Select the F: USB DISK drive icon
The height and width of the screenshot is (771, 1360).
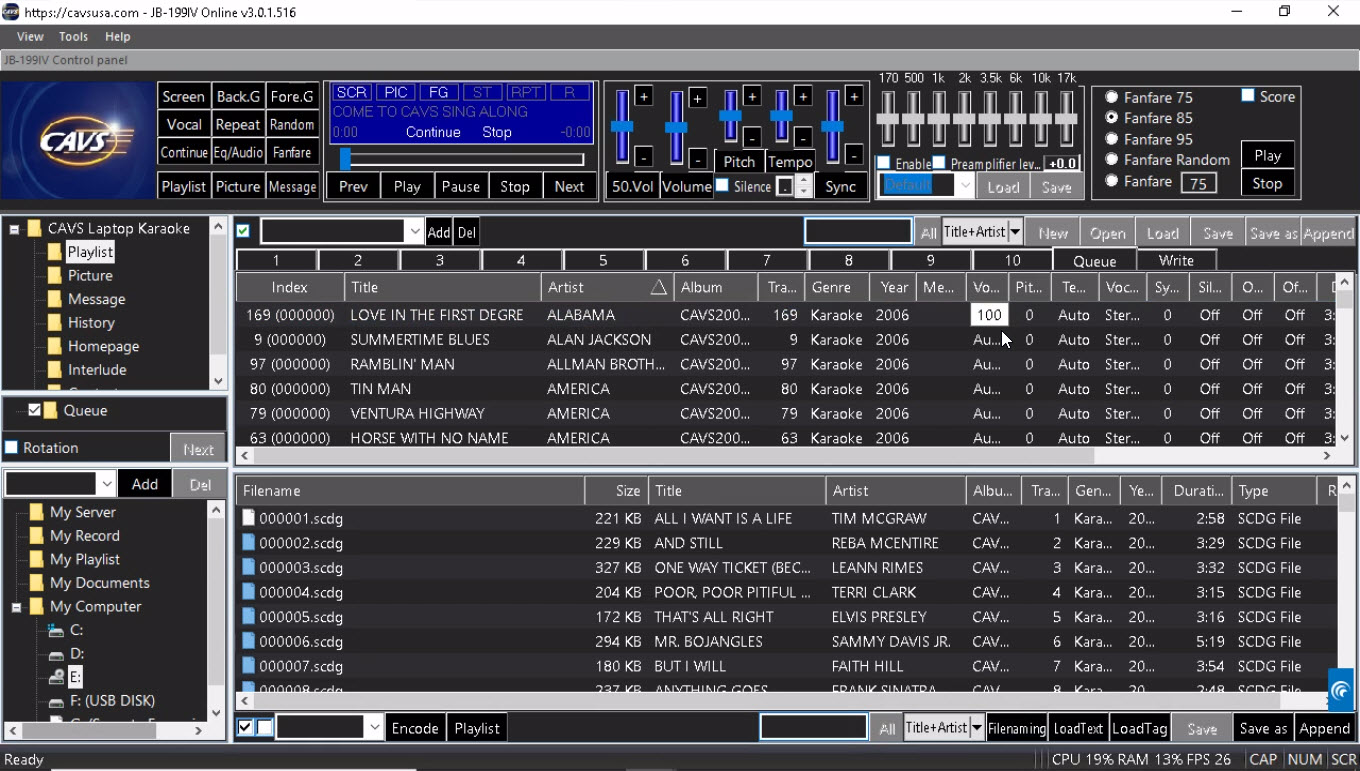[x=56, y=701]
